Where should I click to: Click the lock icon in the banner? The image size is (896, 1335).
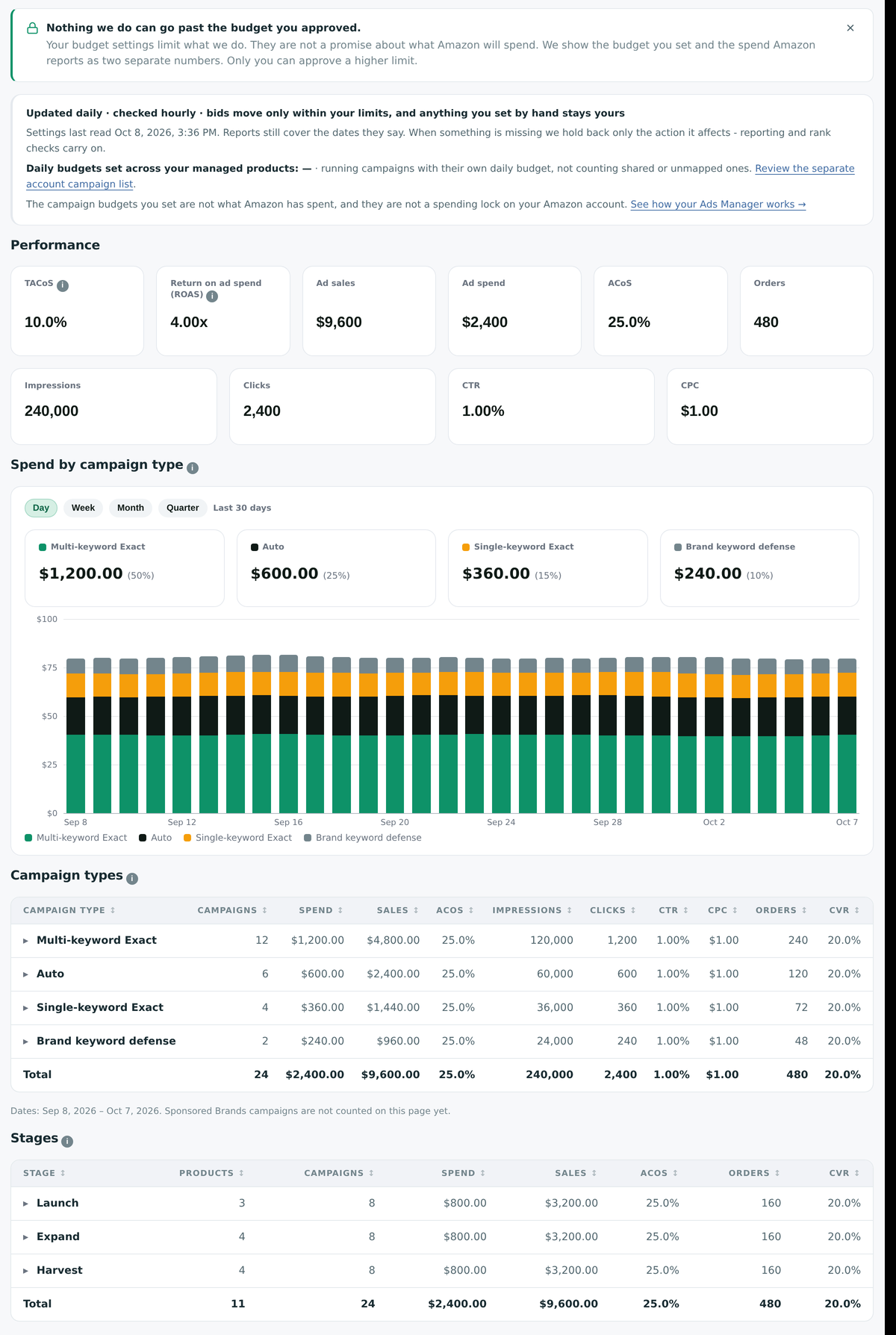coord(32,28)
